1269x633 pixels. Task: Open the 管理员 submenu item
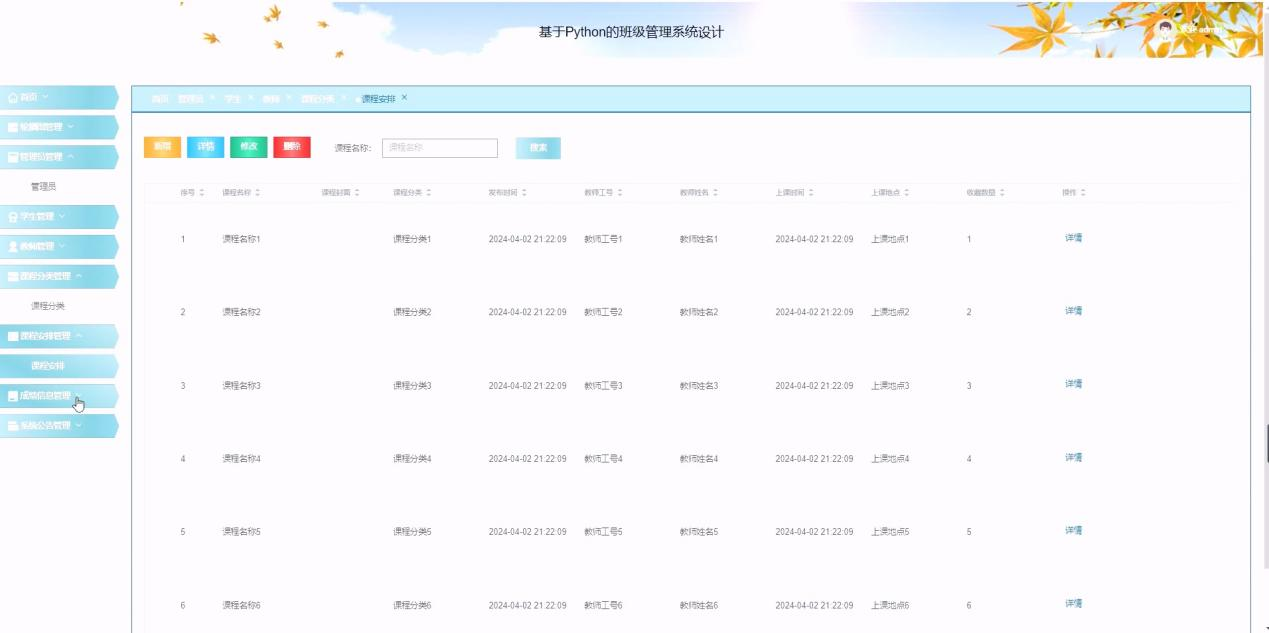click(x=50, y=187)
